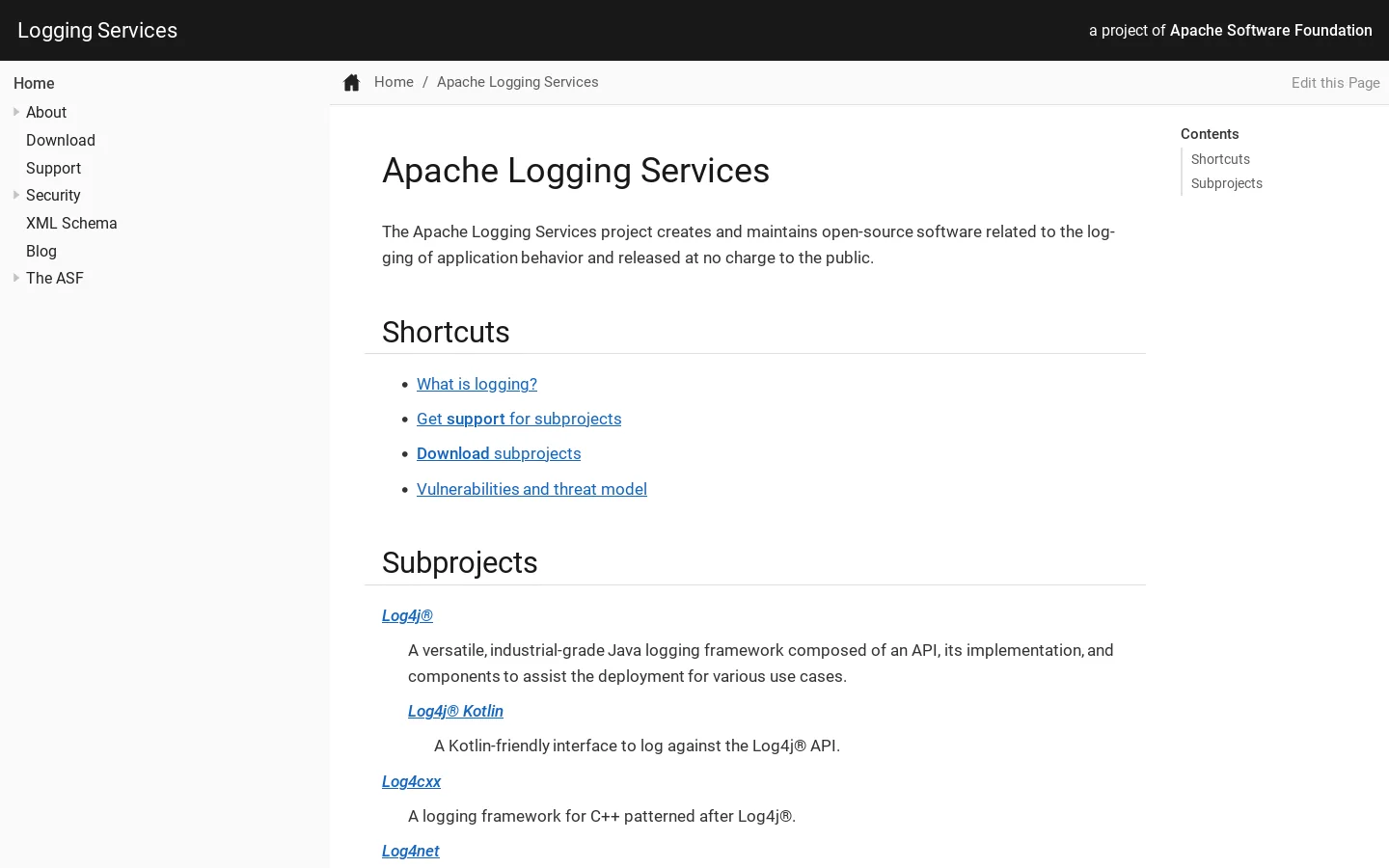
Task: Open Security in the sidebar
Action: [53, 195]
